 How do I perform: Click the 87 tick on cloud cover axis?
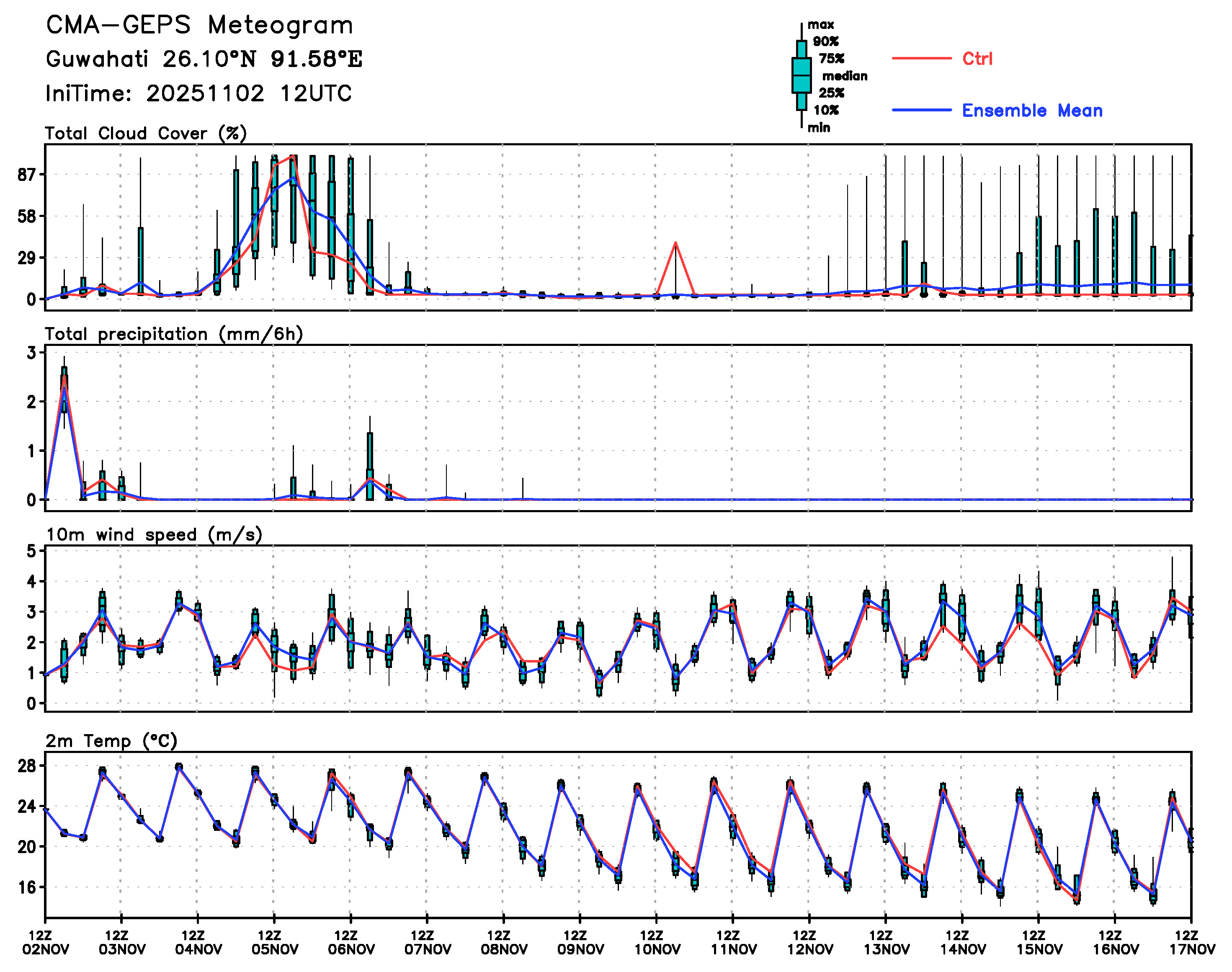pos(26,175)
